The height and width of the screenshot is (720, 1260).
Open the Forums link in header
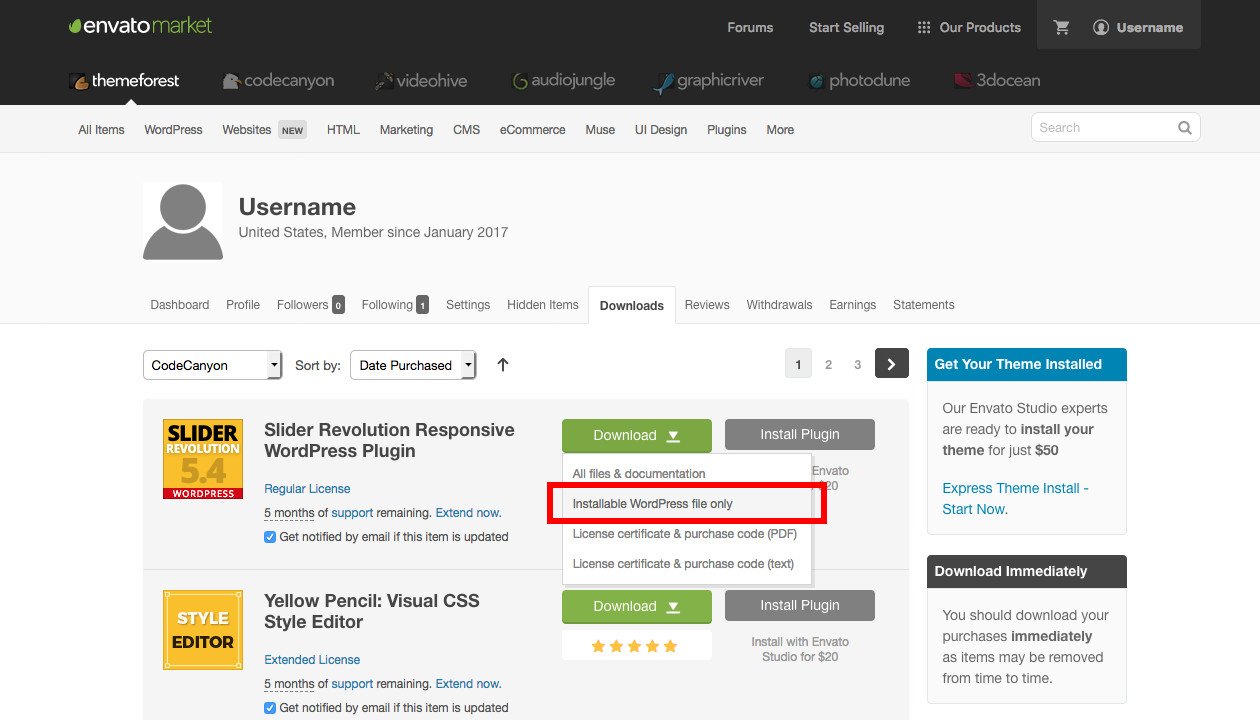750,28
